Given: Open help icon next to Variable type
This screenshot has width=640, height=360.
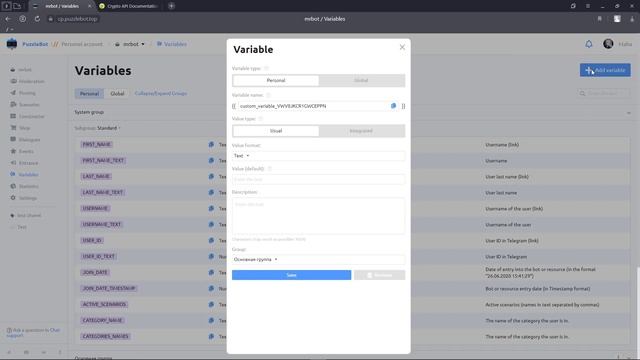Looking at the screenshot, I should click(267, 69).
